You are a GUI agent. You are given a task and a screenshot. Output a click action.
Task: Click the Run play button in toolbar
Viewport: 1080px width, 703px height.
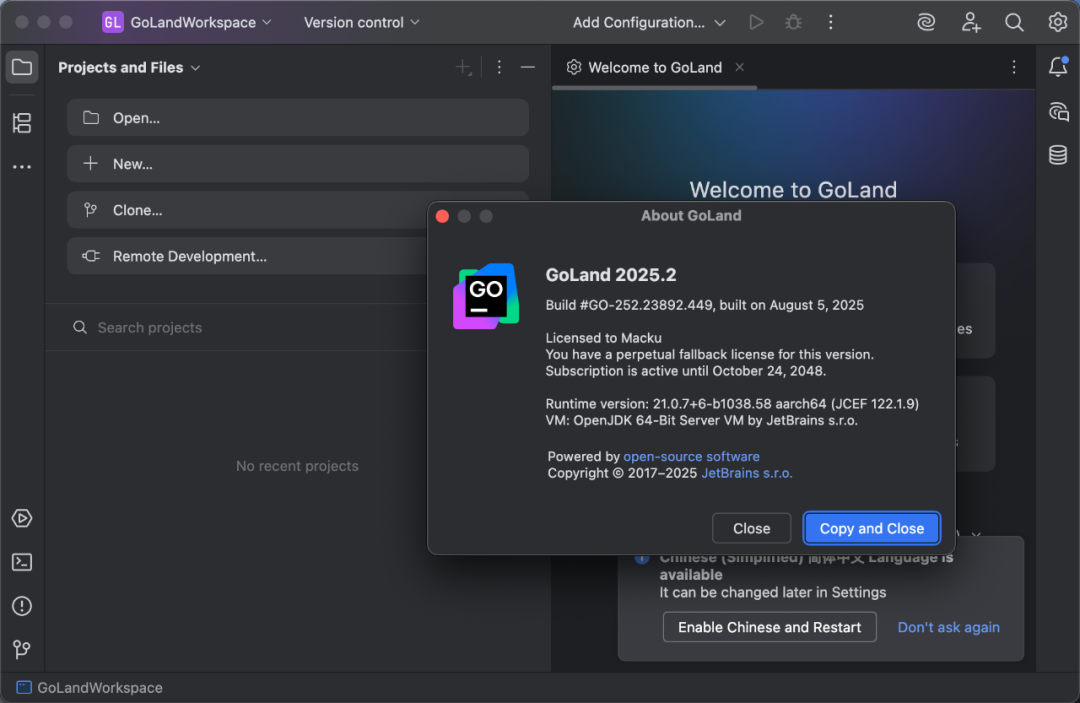(x=756, y=22)
